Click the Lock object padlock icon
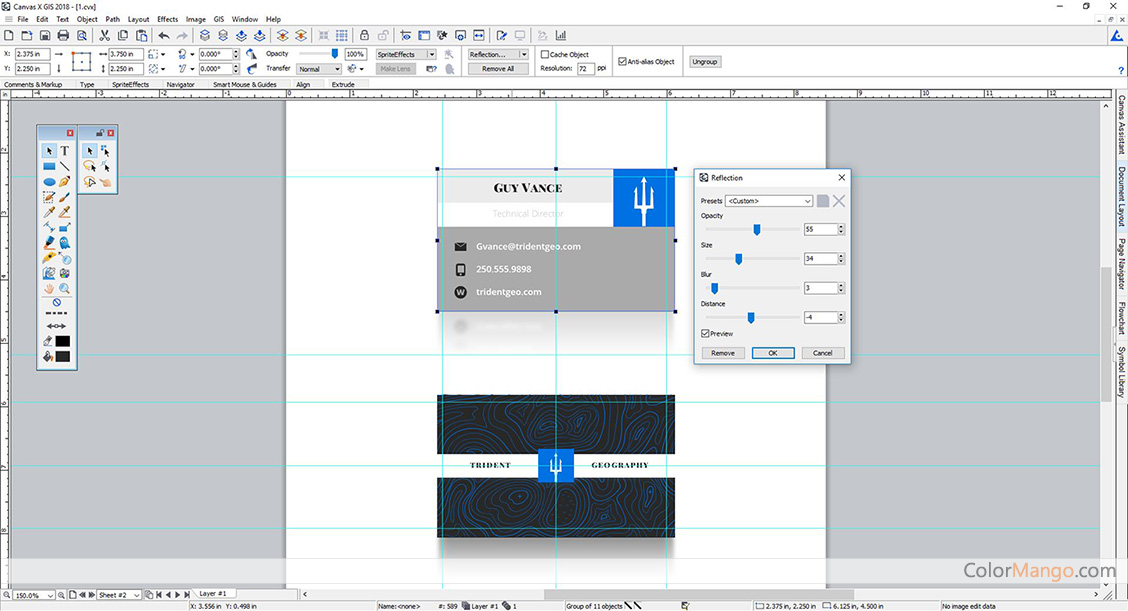The width and height of the screenshot is (1128, 611). point(364,35)
